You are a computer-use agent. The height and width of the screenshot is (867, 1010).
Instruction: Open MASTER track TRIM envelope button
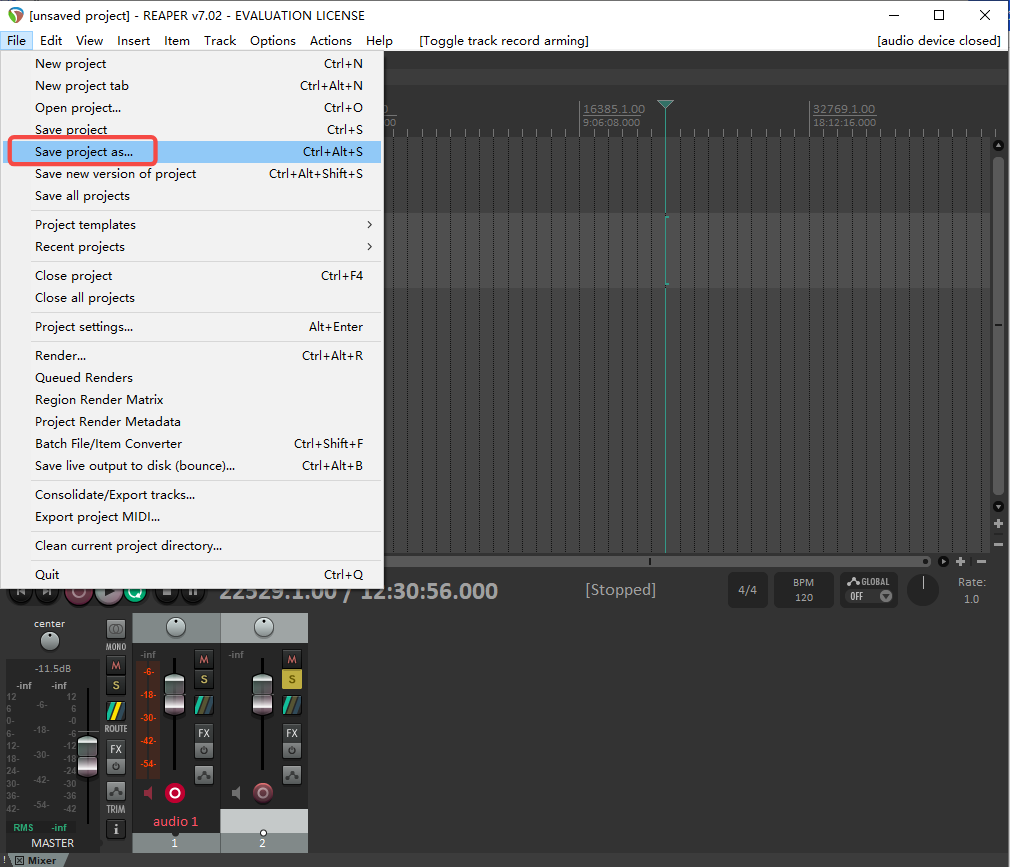tap(116, 790)
